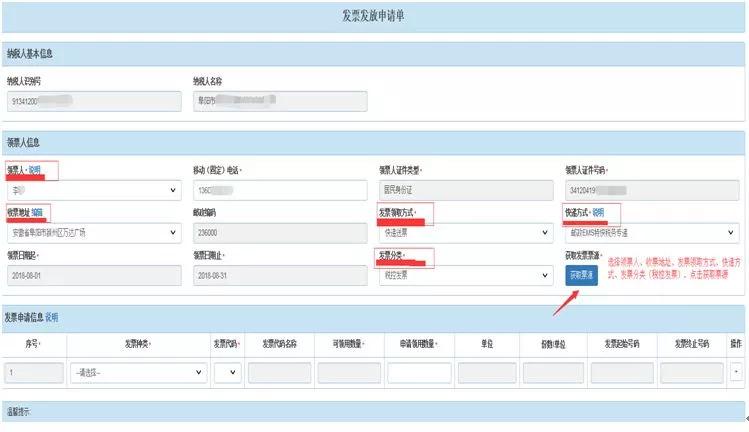This screenshot has height=432, width=749.
Task: Click the 发票发放申请单 page title
Action: tap(373, 16)
